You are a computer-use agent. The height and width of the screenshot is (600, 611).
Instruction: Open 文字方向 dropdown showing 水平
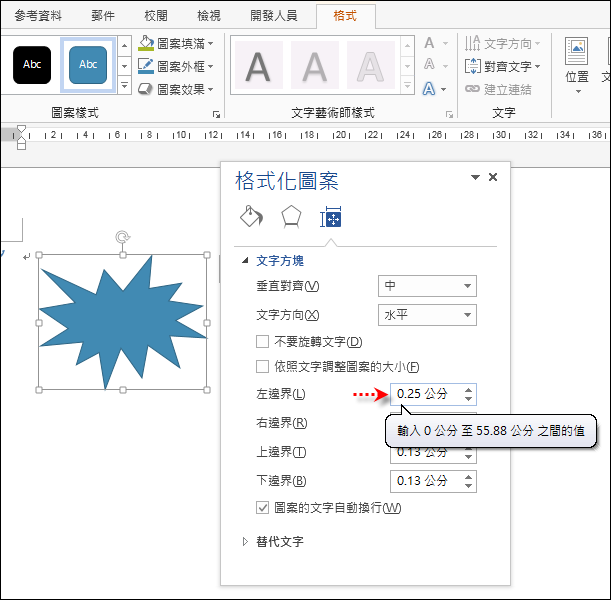pos(427,315)
